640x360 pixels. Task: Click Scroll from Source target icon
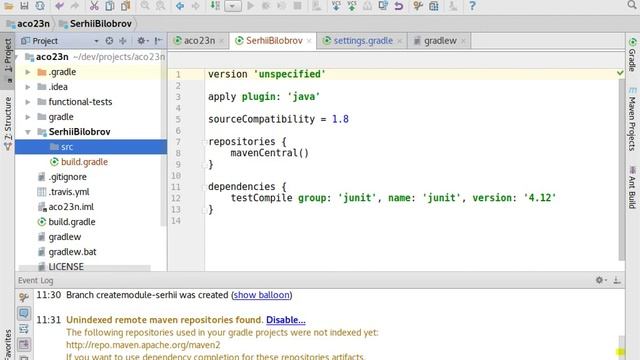click(x=109, y=41)
